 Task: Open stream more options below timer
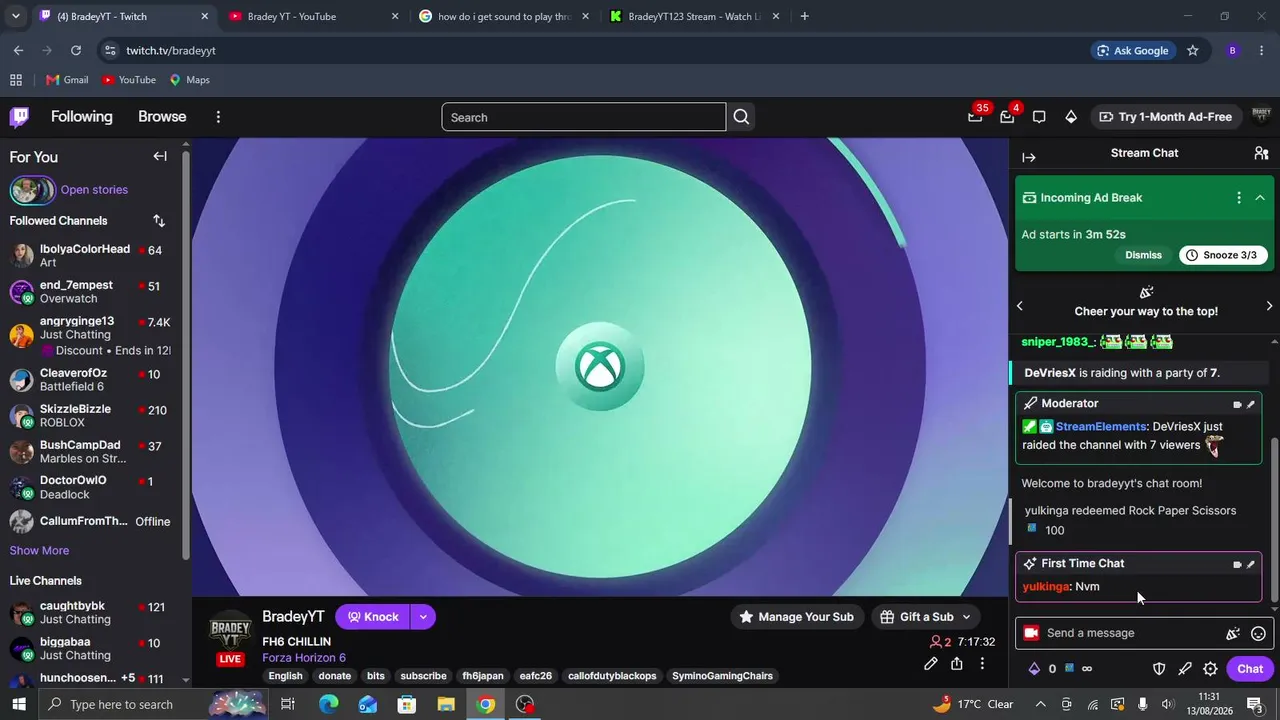pos(982,663)
